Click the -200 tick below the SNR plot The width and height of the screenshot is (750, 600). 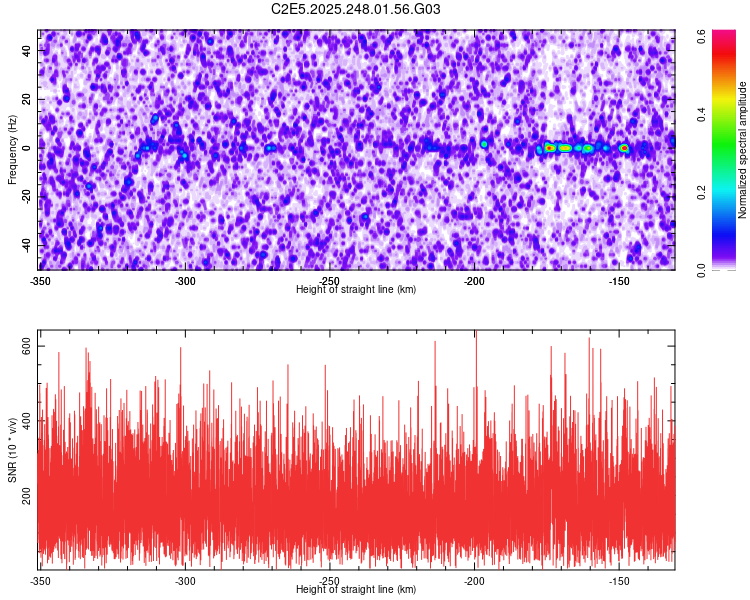pos(474,581)
